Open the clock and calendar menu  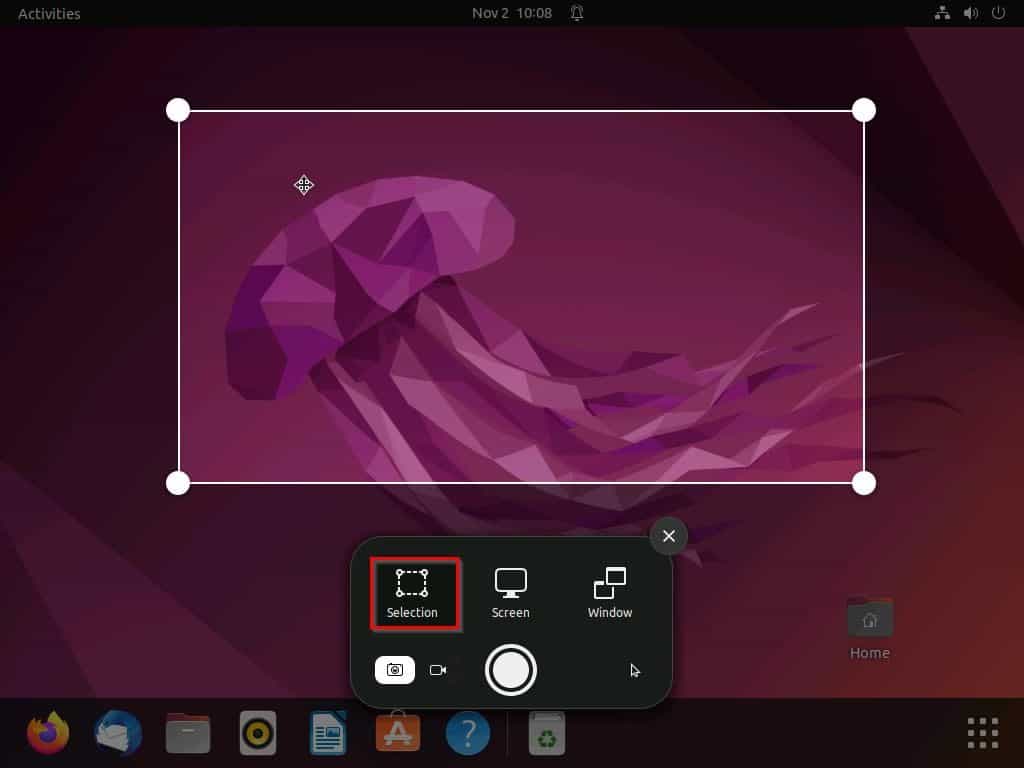click(x=512, y=13)
